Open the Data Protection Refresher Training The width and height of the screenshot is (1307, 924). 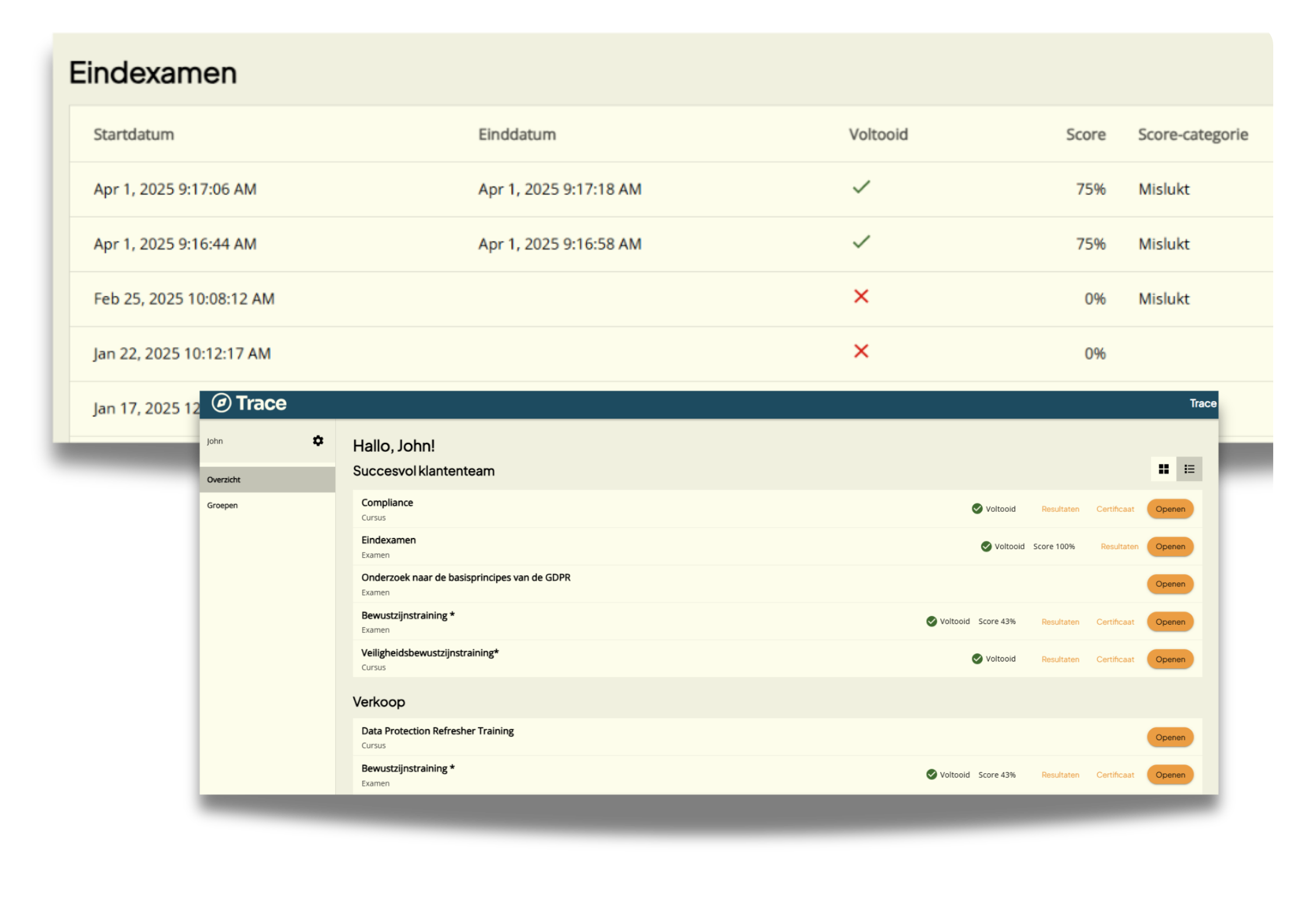(1170, 737)
